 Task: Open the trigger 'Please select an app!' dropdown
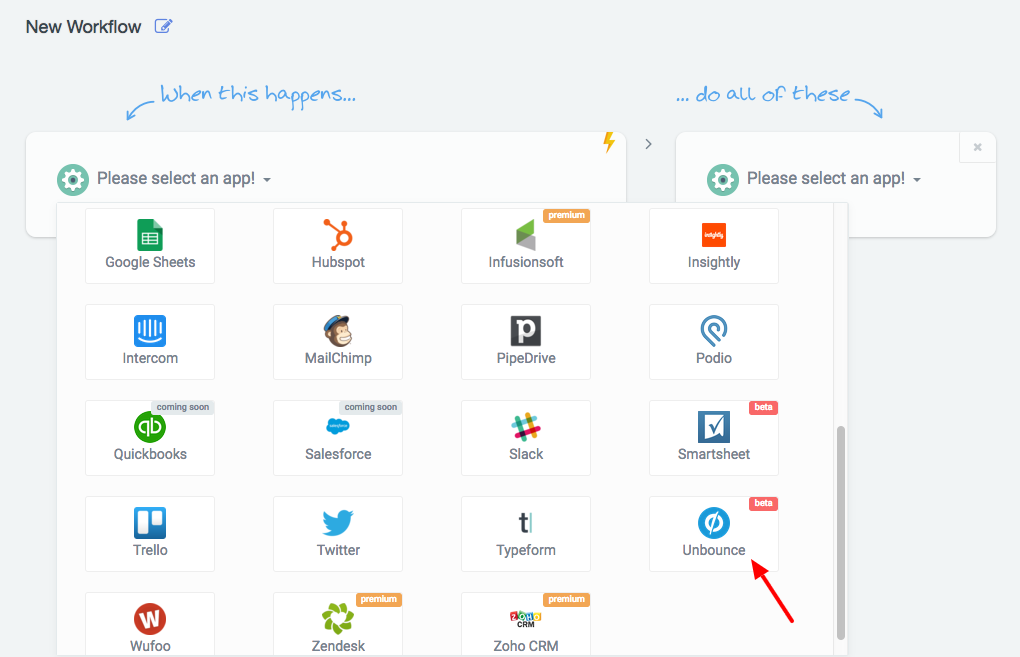tap(184, 179)
